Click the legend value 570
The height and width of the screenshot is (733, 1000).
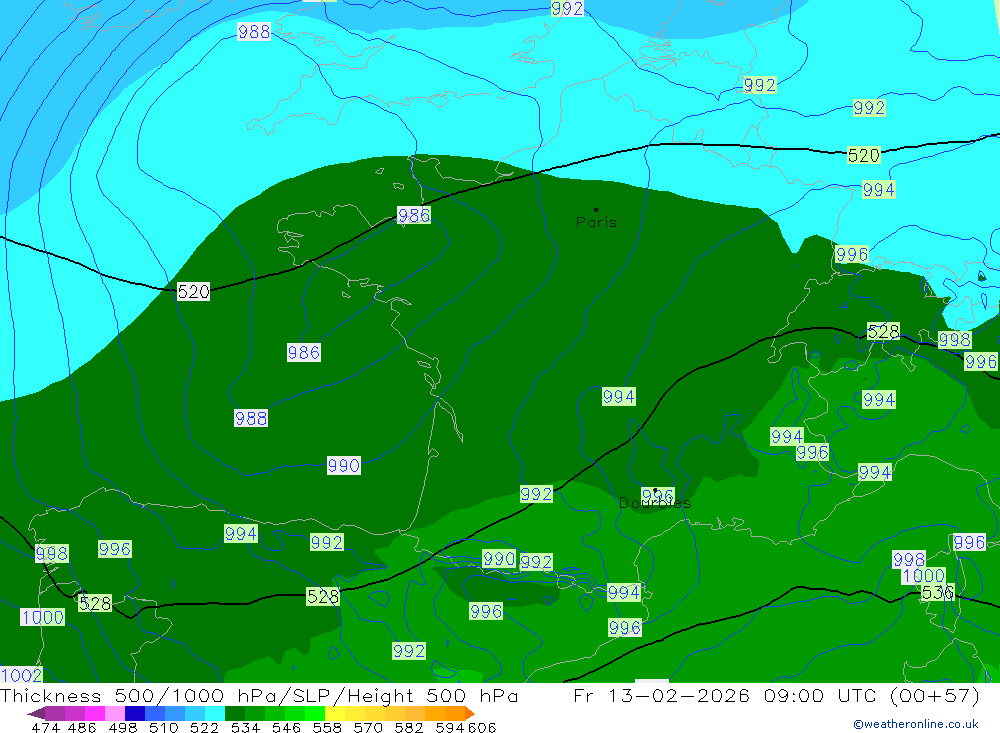[x=368, y=727]
